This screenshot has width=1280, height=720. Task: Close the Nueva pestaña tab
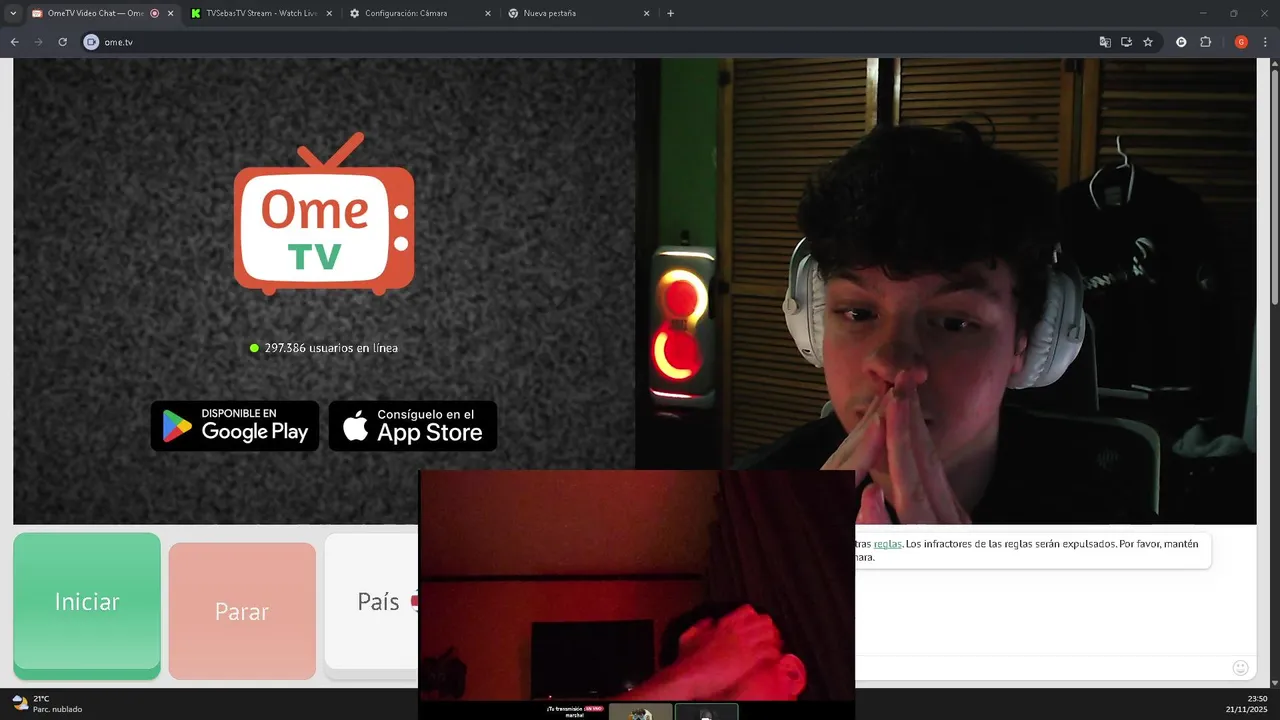click(647, 13)
